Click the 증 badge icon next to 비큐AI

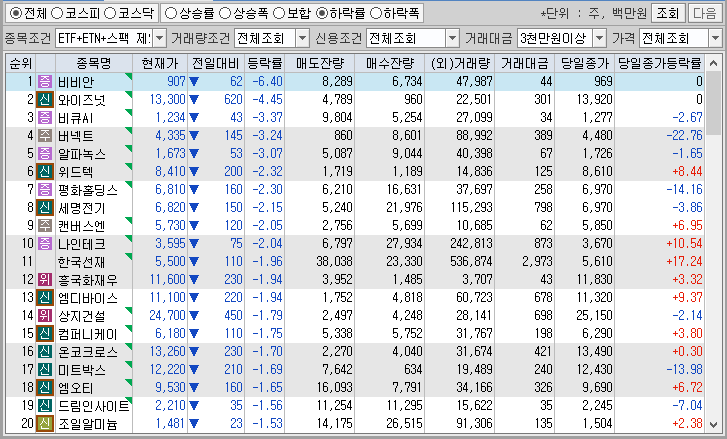[45, 118]
